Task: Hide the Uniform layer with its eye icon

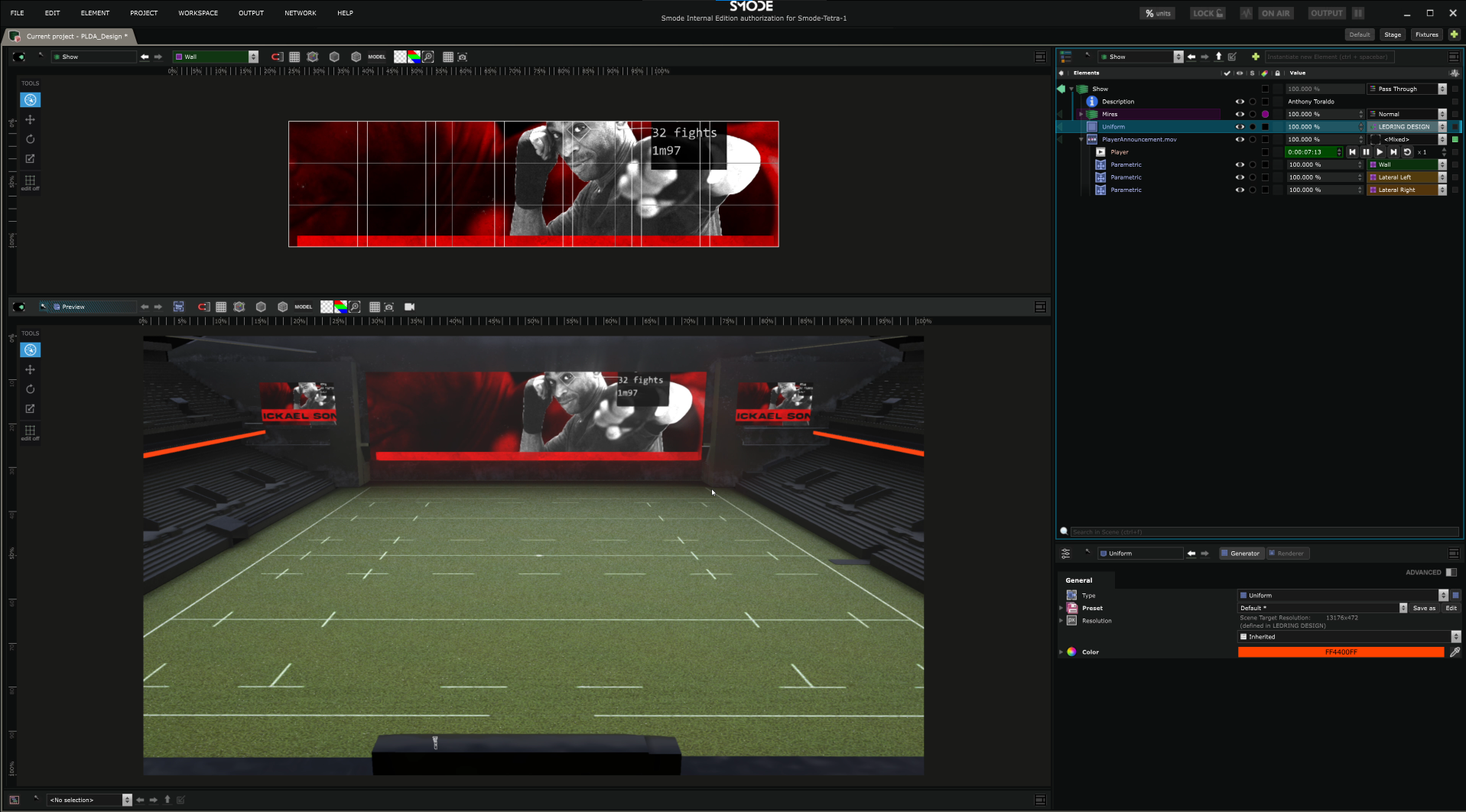Action: [1239, 127]
